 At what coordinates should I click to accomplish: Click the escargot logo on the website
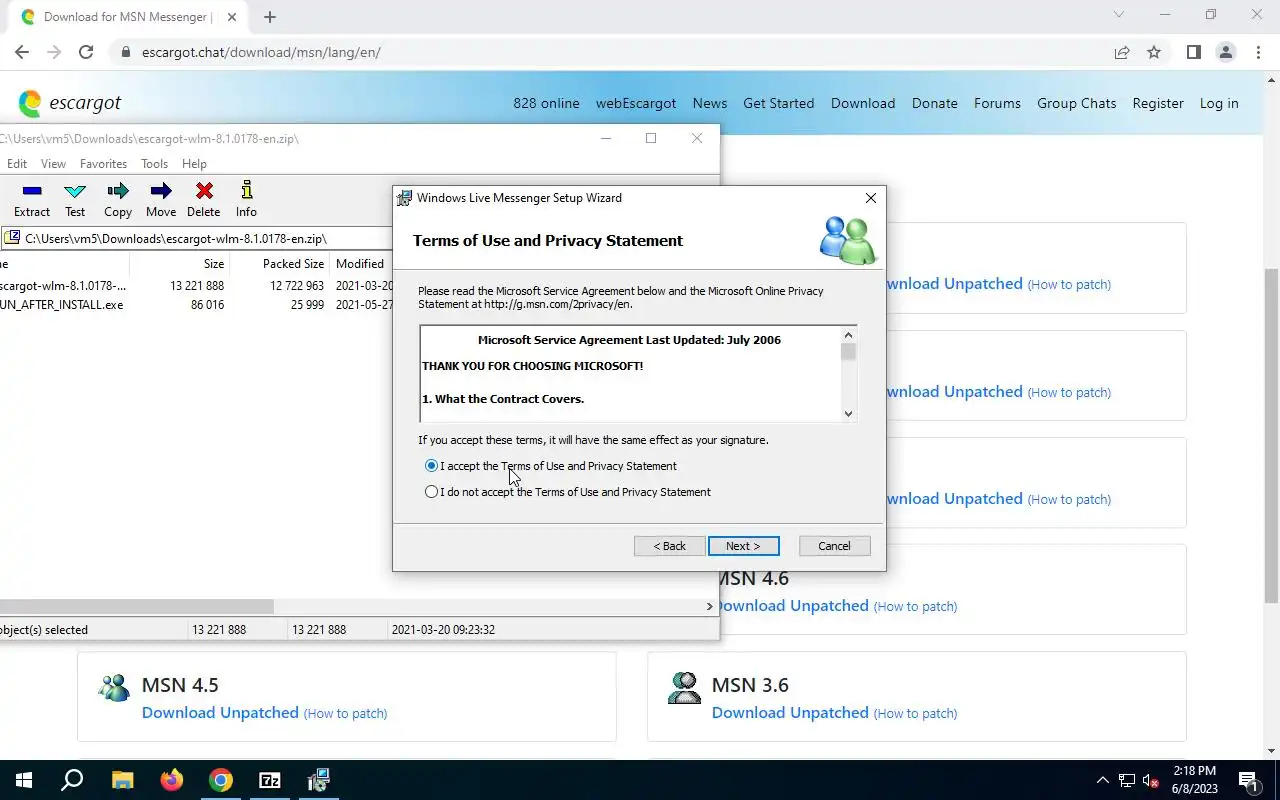click(x=70, y=103)
